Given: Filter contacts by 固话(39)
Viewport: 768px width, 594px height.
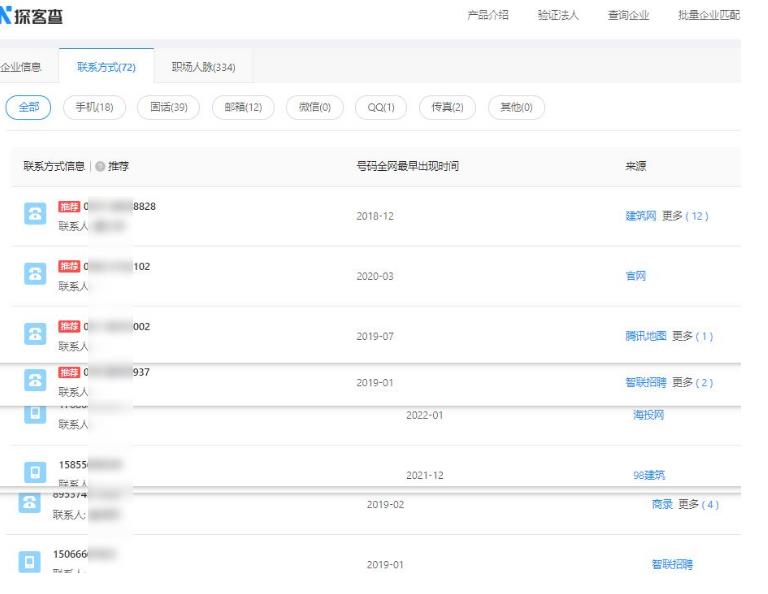Looking at the screenshot, I should 168,107.
